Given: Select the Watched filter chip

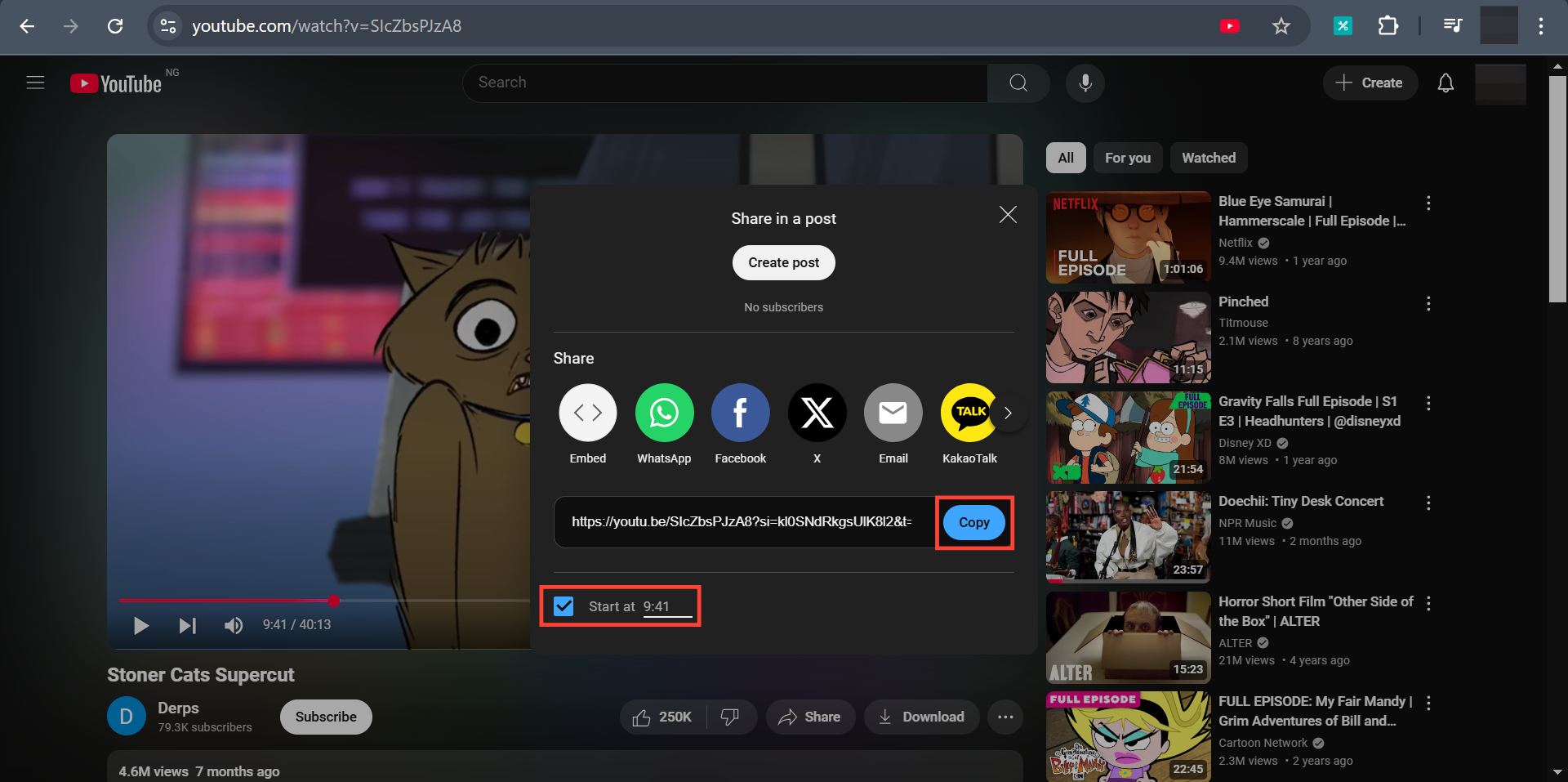Looking at the screenshot, I should pos(1209,158).
